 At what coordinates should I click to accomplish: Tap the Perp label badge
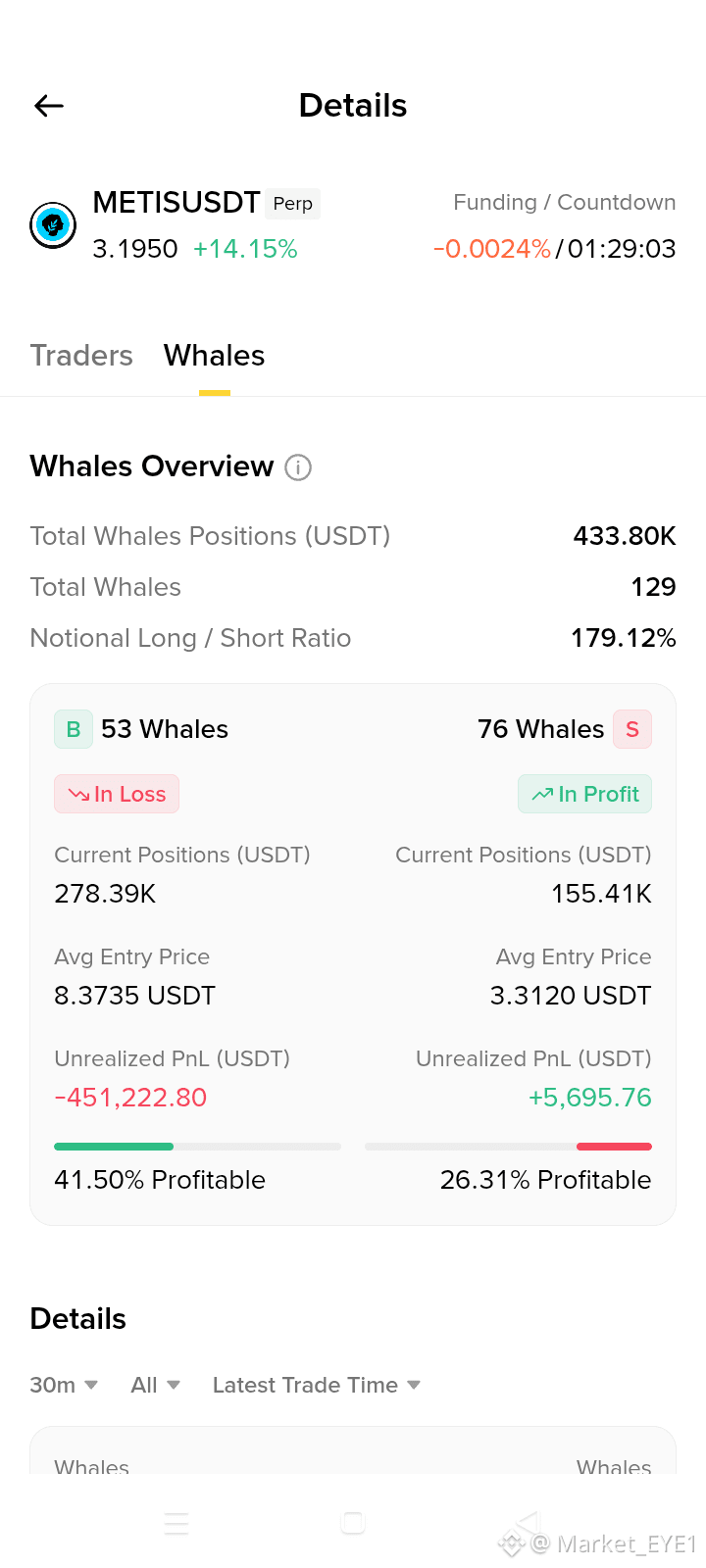(293, 203)
